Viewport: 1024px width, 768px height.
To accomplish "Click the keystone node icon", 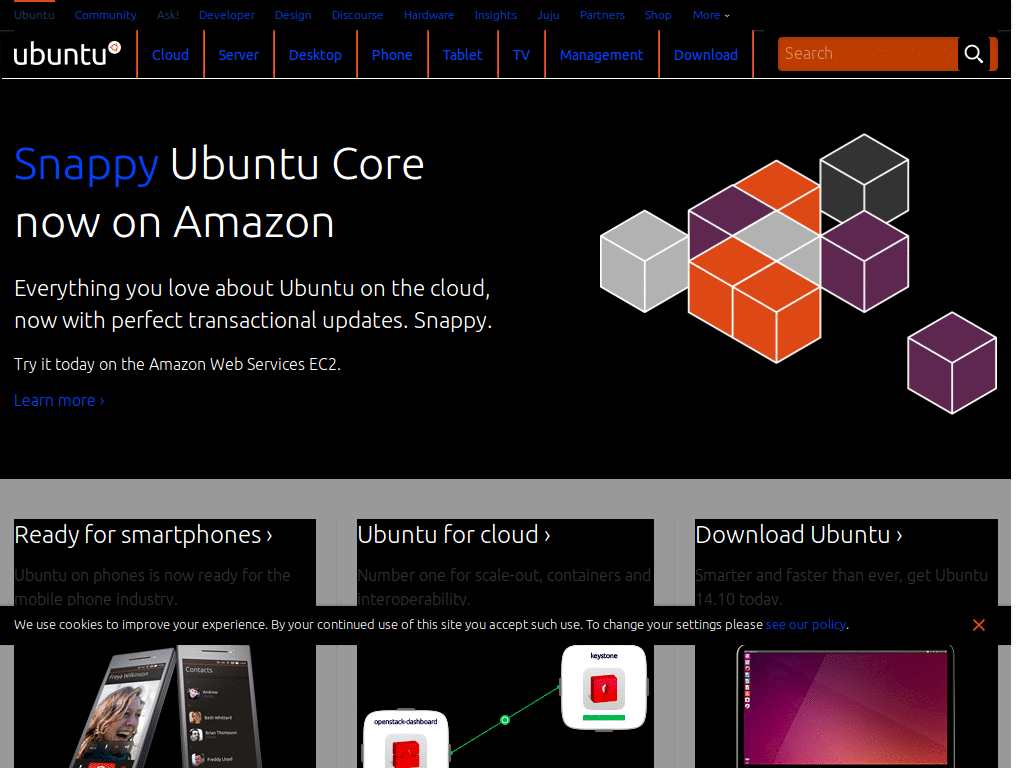I will [x=604, y=688].
